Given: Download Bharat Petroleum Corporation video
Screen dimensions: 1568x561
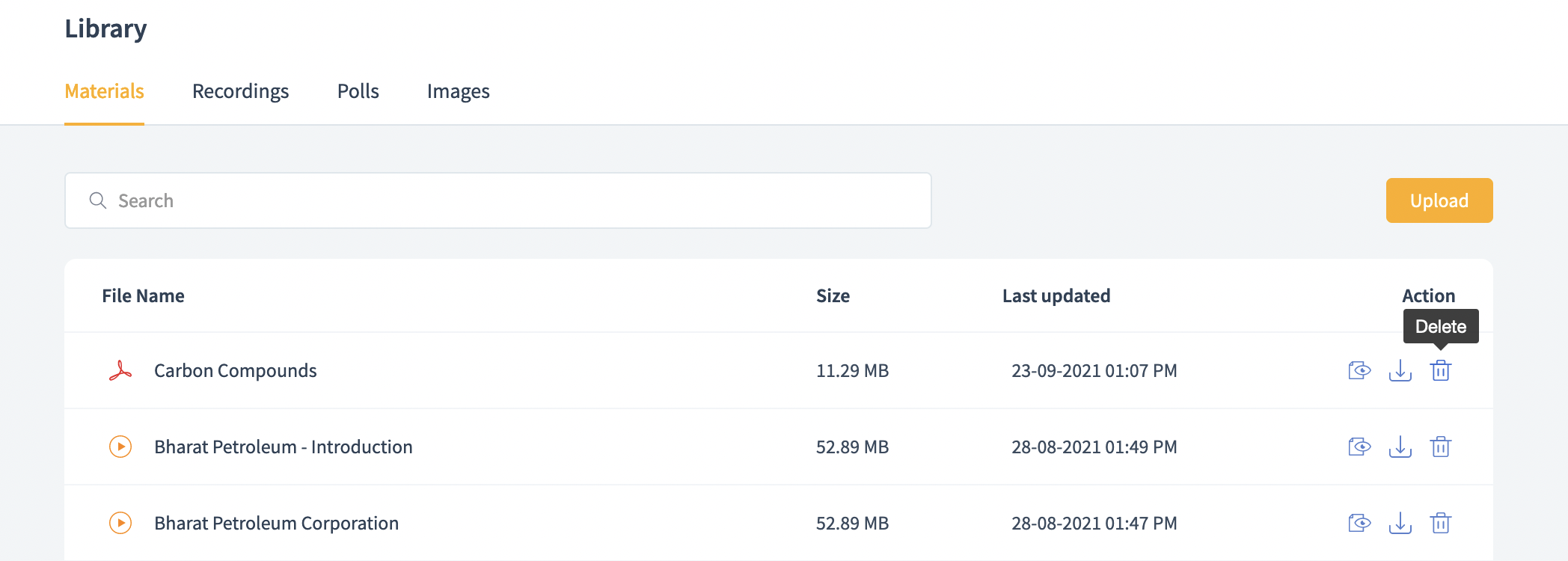Looking at the screenshot, I should click(x=1400, y=523).
